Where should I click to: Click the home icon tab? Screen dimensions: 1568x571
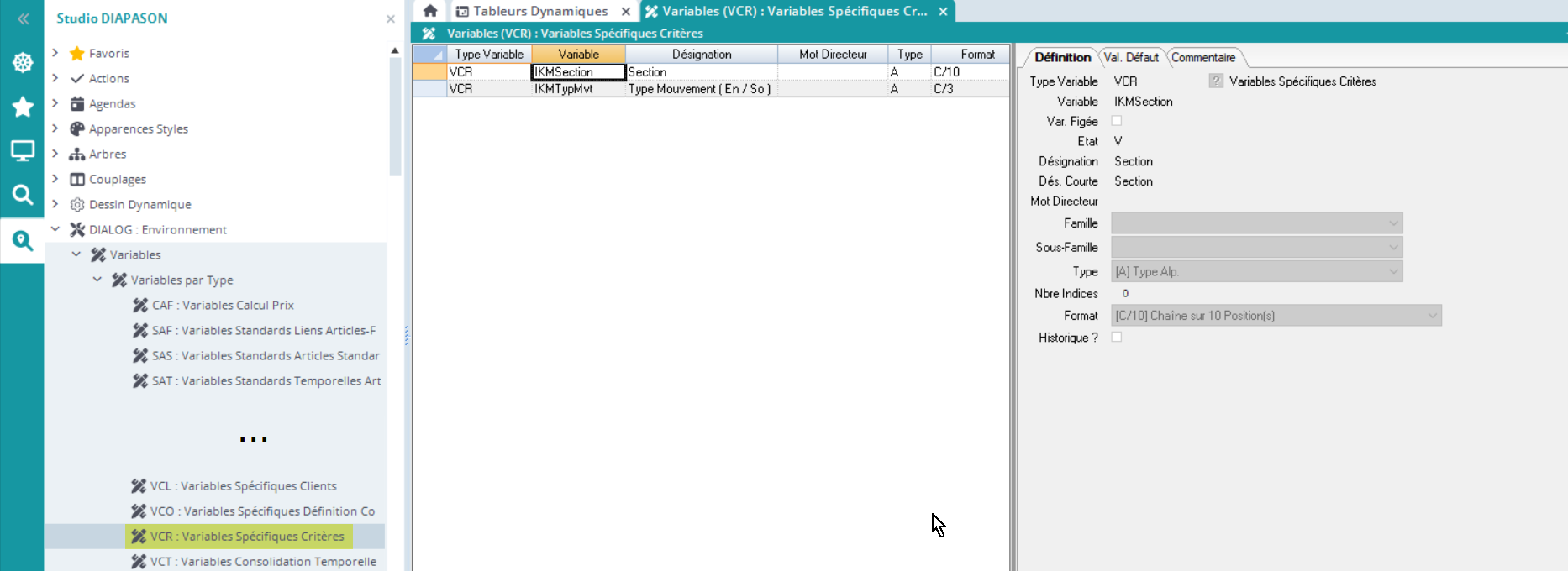pos(430,11)
